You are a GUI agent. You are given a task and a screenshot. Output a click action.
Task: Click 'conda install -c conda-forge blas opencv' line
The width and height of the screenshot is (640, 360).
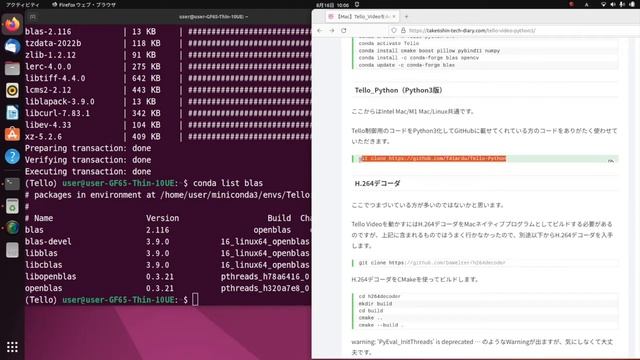point(419,58)
